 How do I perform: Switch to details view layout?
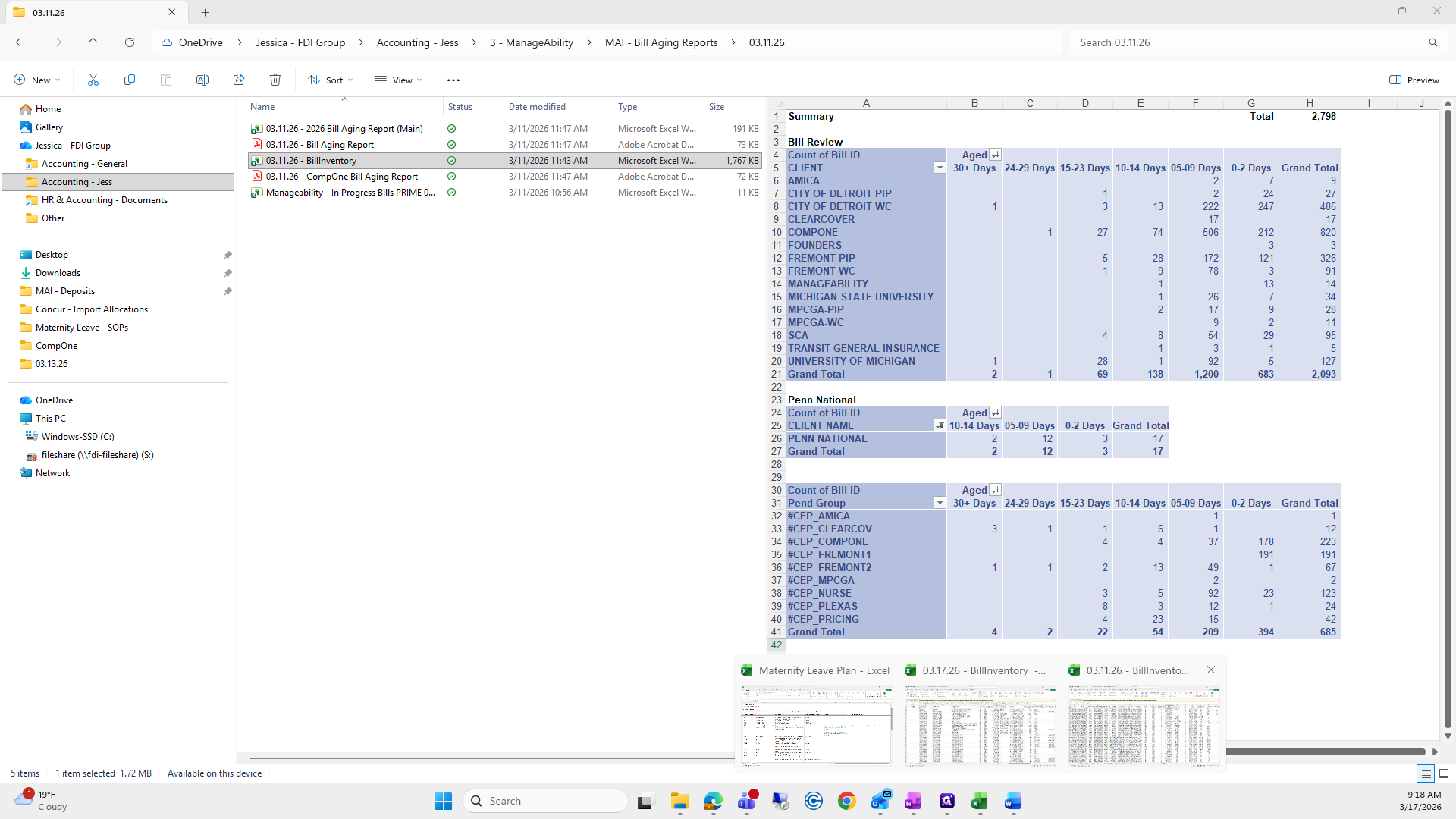pyautogui.click(x=1426, y=773)
